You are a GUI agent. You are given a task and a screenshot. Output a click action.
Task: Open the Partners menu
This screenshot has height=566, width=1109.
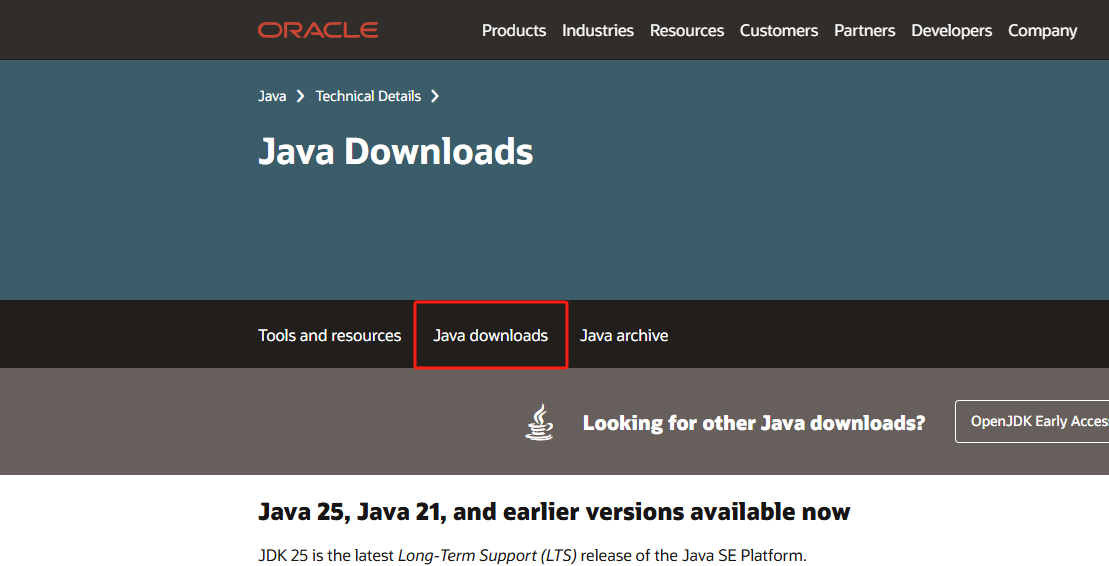[x=864, y=30]
